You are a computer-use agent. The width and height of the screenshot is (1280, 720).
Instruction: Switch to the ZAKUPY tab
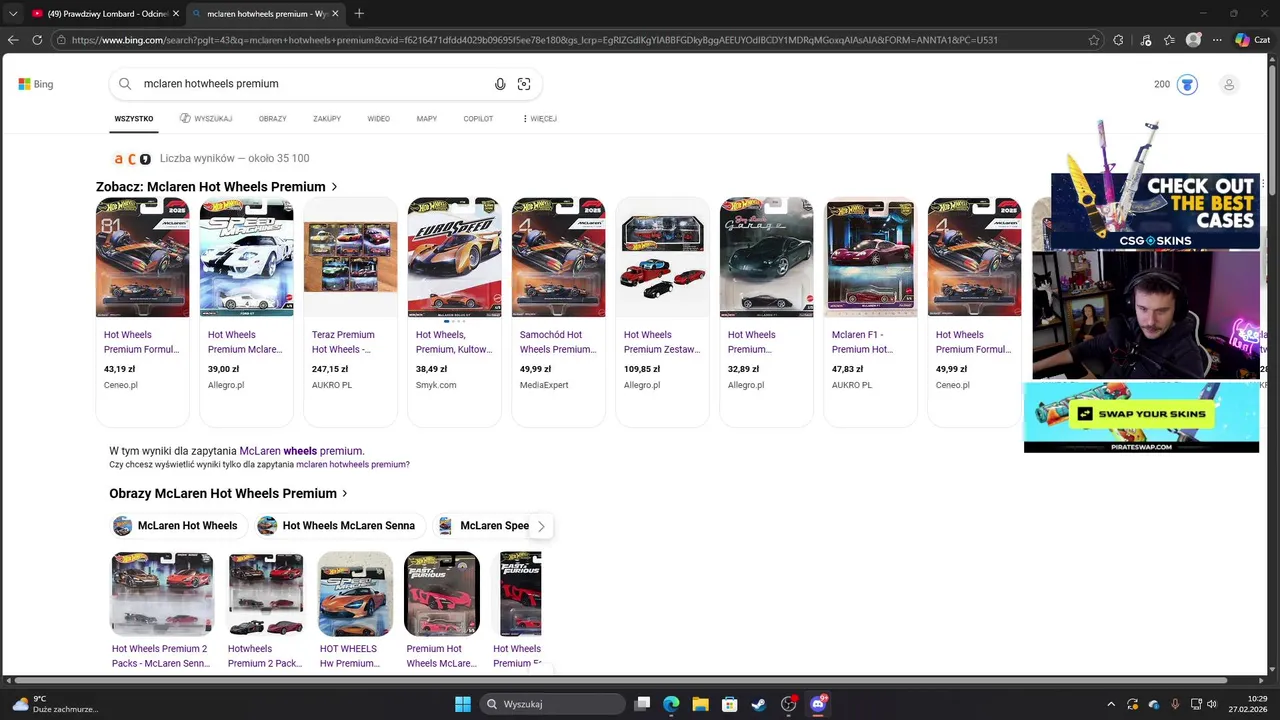[x=327, y=119]
